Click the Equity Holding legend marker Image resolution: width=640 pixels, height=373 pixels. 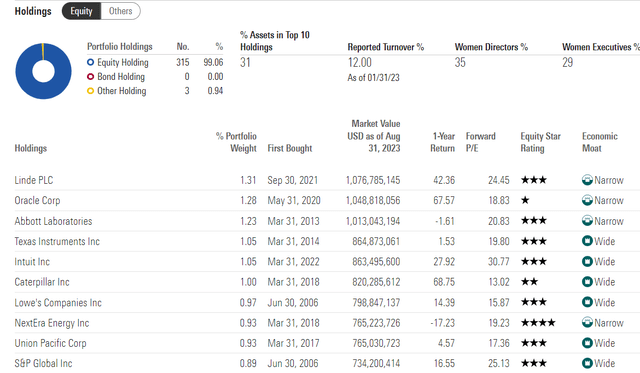(x=91, y=62)
